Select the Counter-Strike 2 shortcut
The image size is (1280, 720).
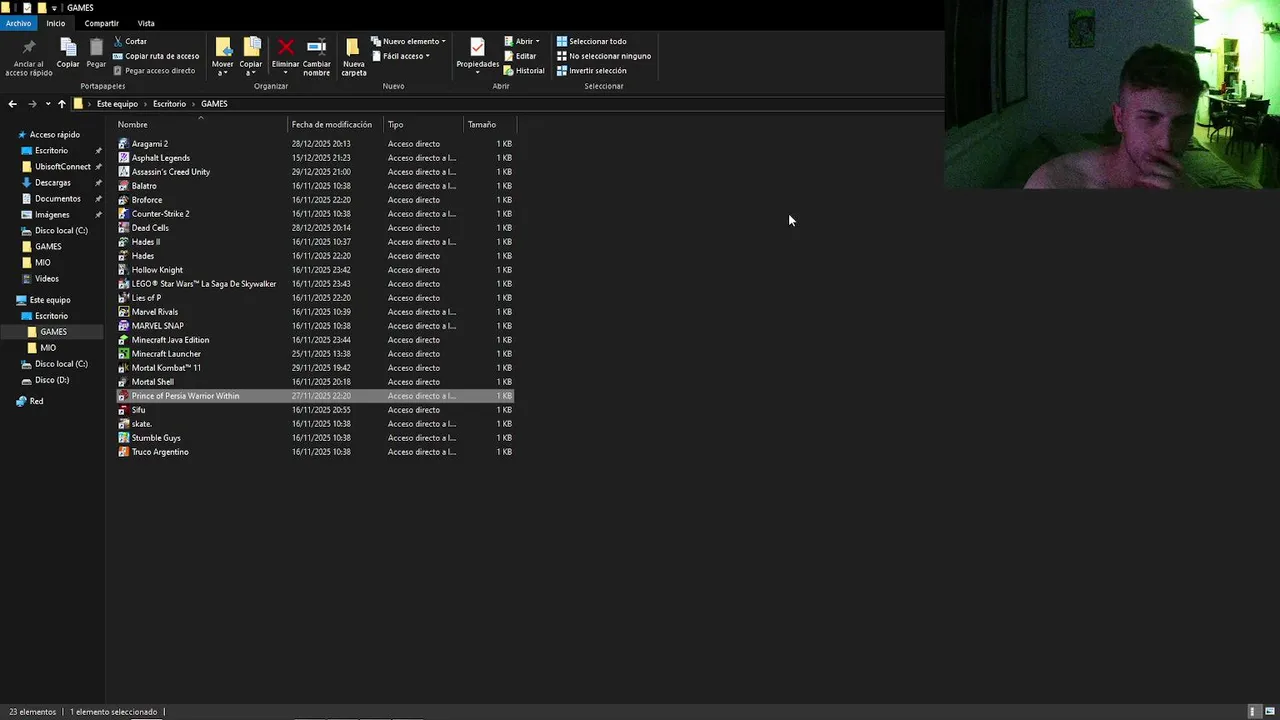pyautogui.click(x=160, y=214)
